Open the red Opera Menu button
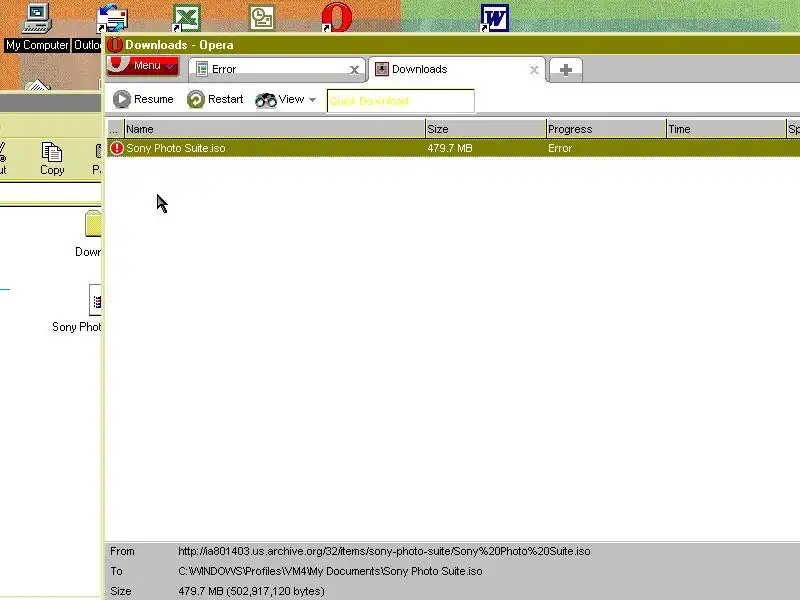 (x=143, y=66)
